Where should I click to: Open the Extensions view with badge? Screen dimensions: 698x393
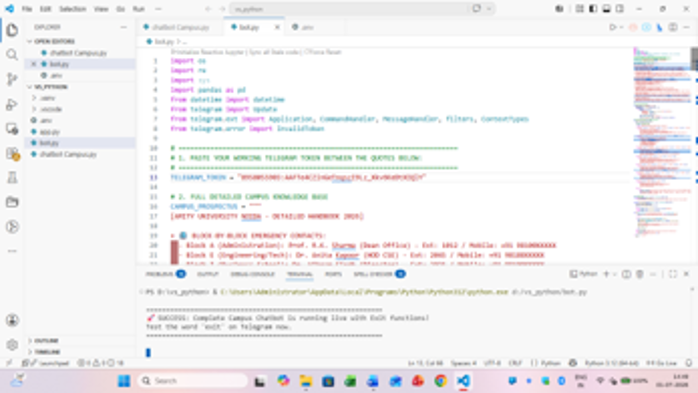[x=12, y=154]
